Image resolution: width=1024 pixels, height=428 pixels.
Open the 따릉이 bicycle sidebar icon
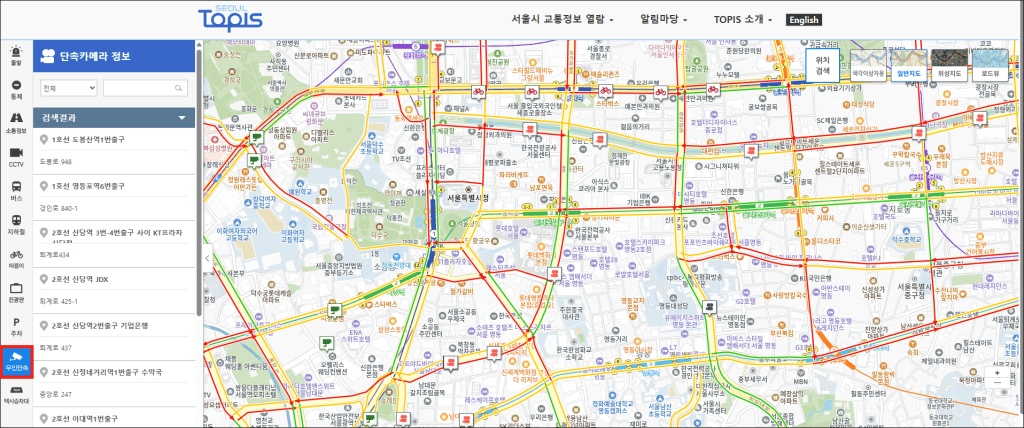coord(15,259)
